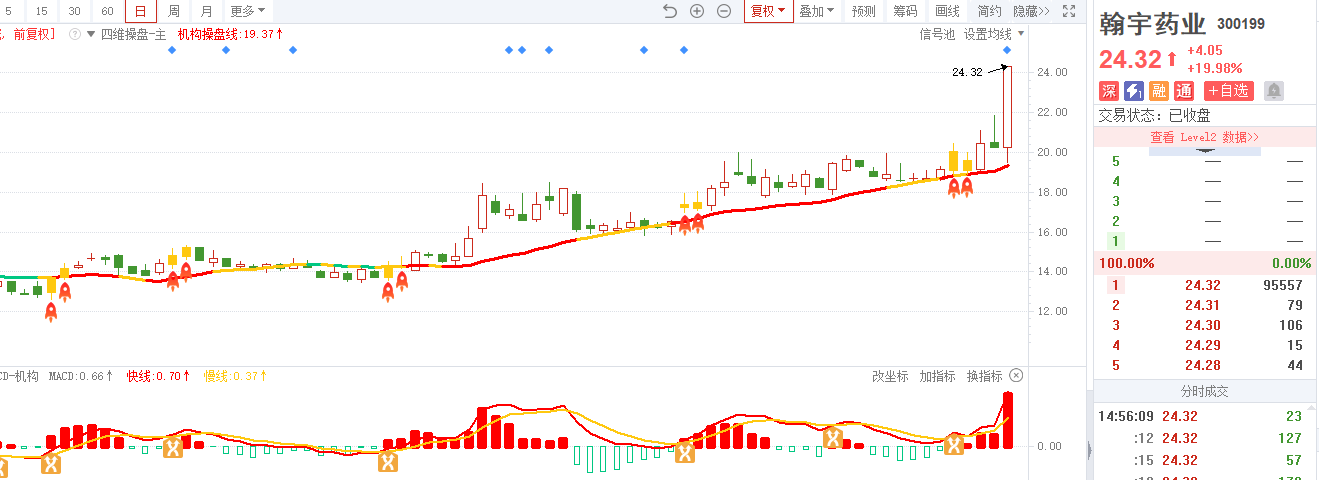Open the 筹码 chip distribution tab
This screenshot has height=480, width=1319.
point(905,12)
